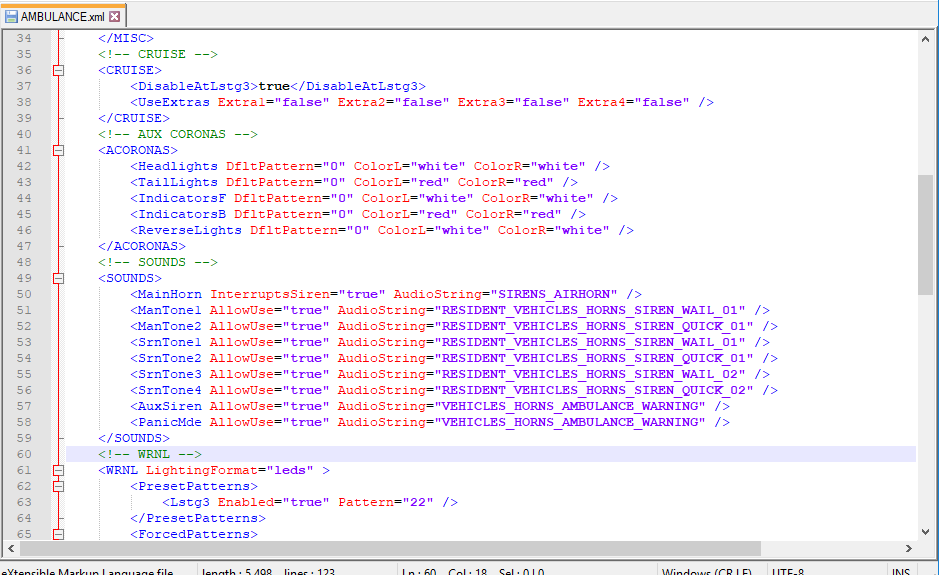Click the <ForcedPatterns> opening tag
The width and height of the screenshot is (939, 575).
194,534
